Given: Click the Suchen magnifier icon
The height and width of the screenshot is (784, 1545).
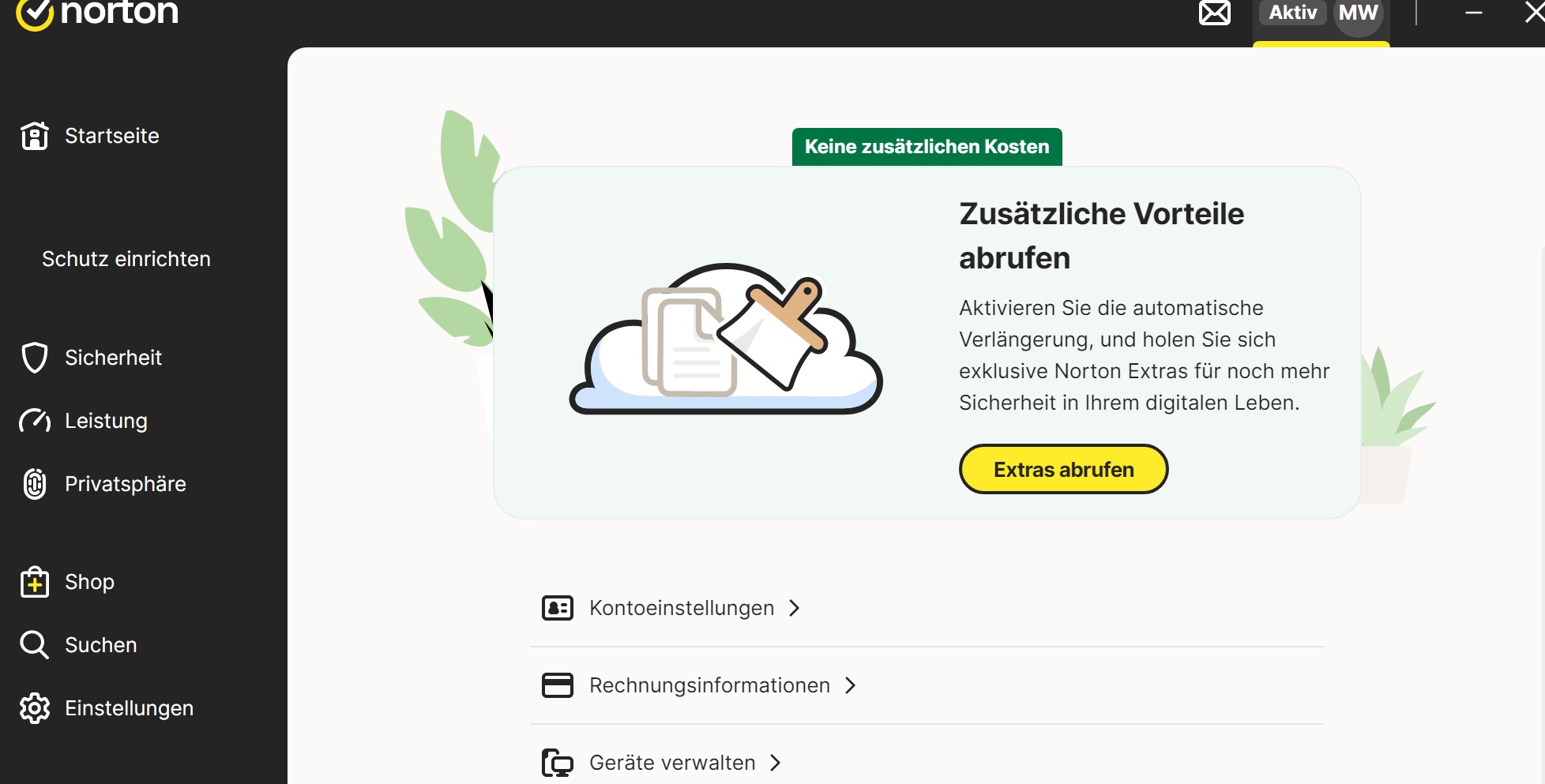Looking at the screenshot, I should click(x=35, y=645).
